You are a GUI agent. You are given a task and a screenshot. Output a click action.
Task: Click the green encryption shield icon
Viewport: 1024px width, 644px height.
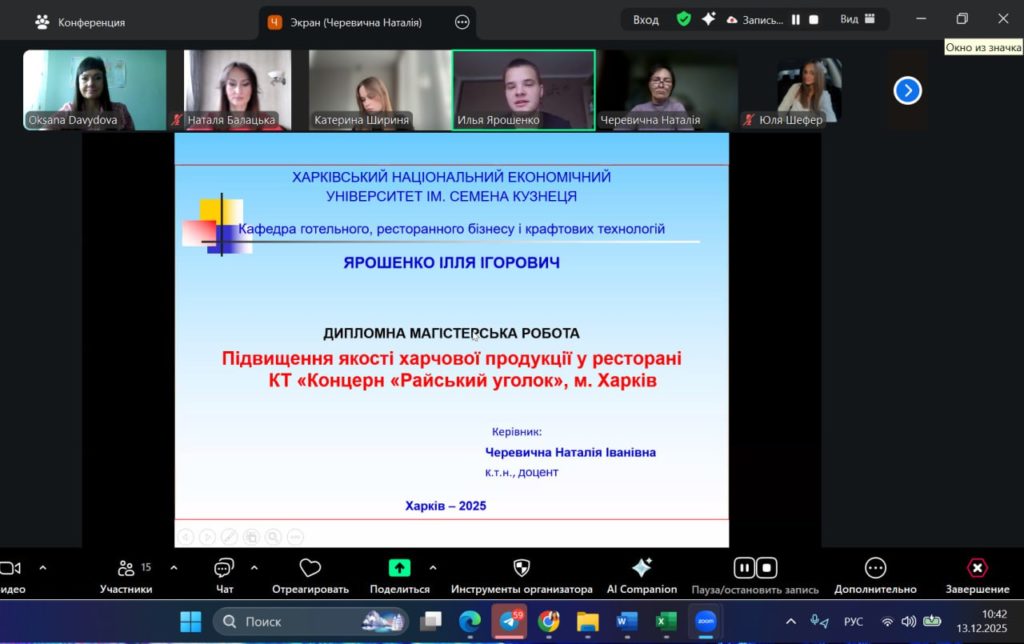[x=683, y=19]
